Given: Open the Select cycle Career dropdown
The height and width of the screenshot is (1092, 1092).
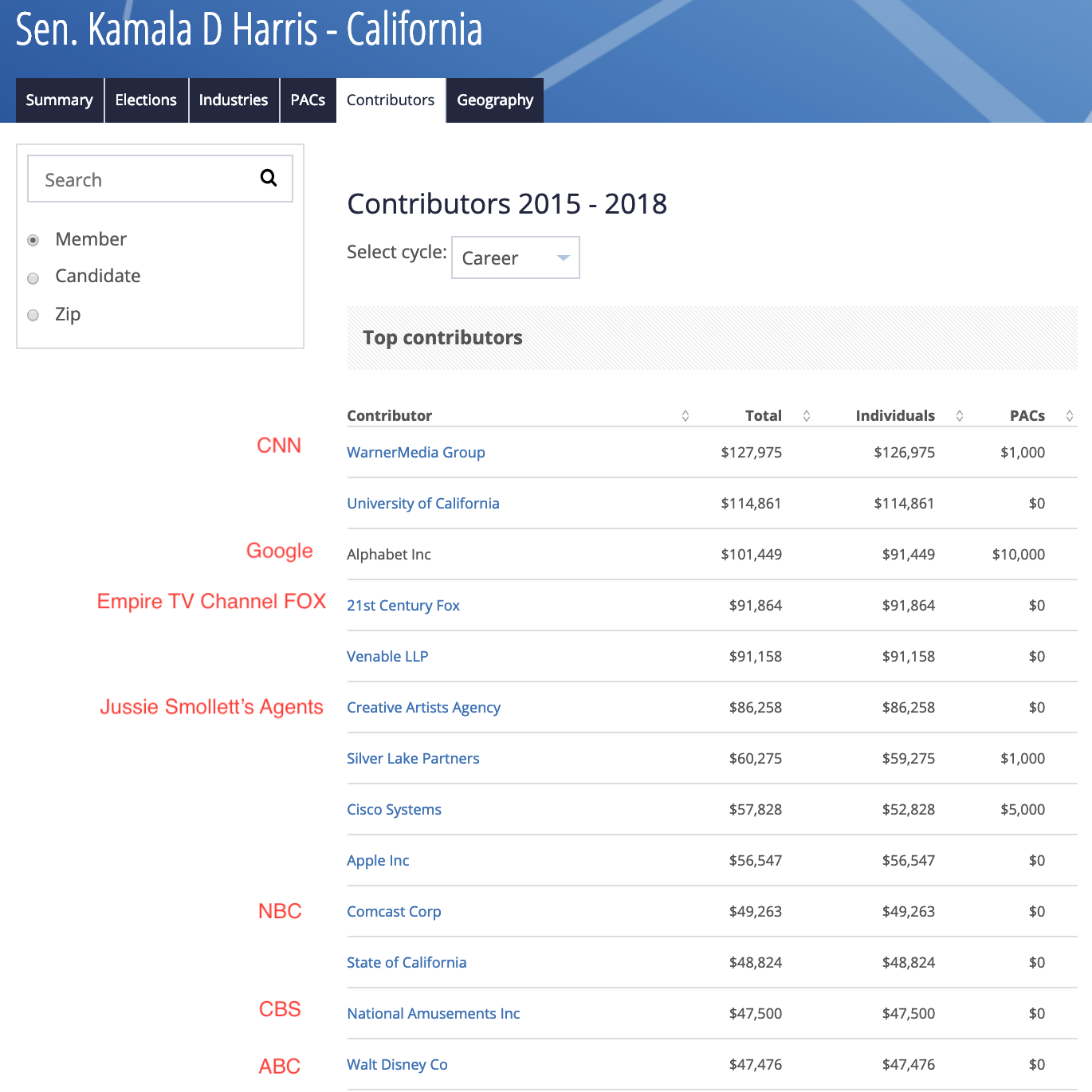Looking at the screenshot, I should click(x=516, y=257).
